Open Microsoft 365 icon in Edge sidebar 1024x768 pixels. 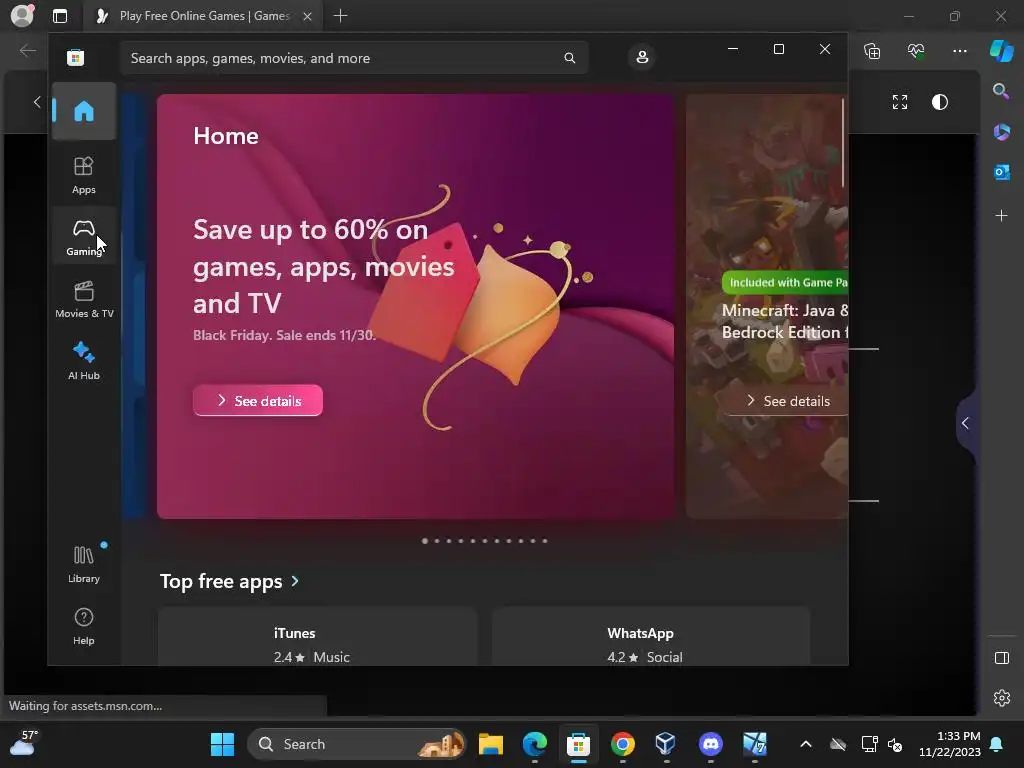click(x=1001, y=132)
